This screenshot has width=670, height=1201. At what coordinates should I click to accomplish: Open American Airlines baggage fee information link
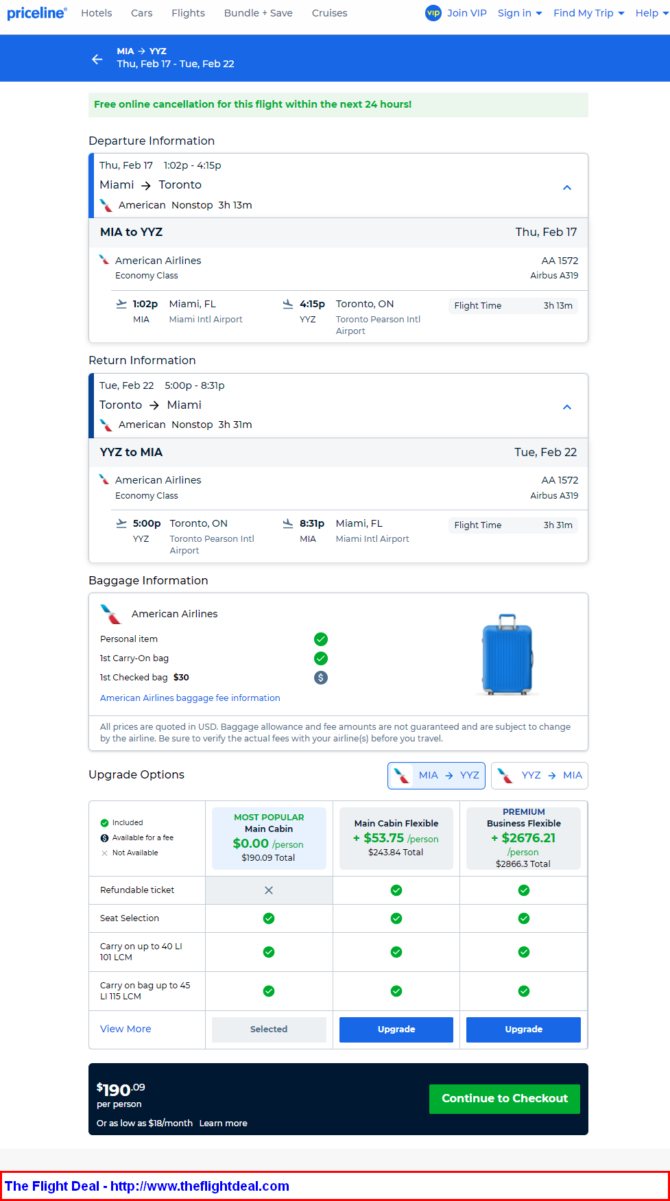click(x=190, y=698)
